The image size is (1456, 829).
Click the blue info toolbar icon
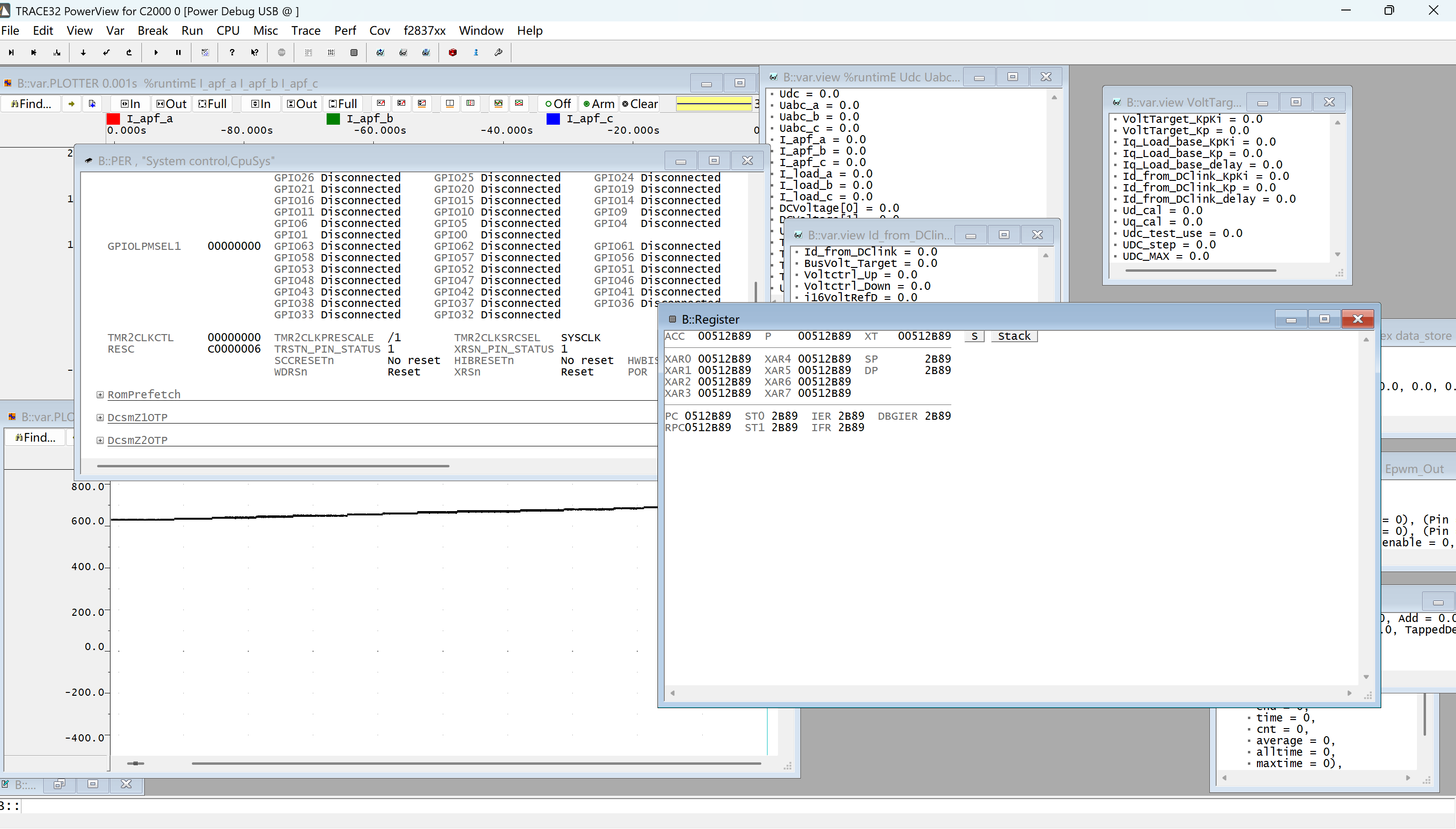[x=476, y=52]
